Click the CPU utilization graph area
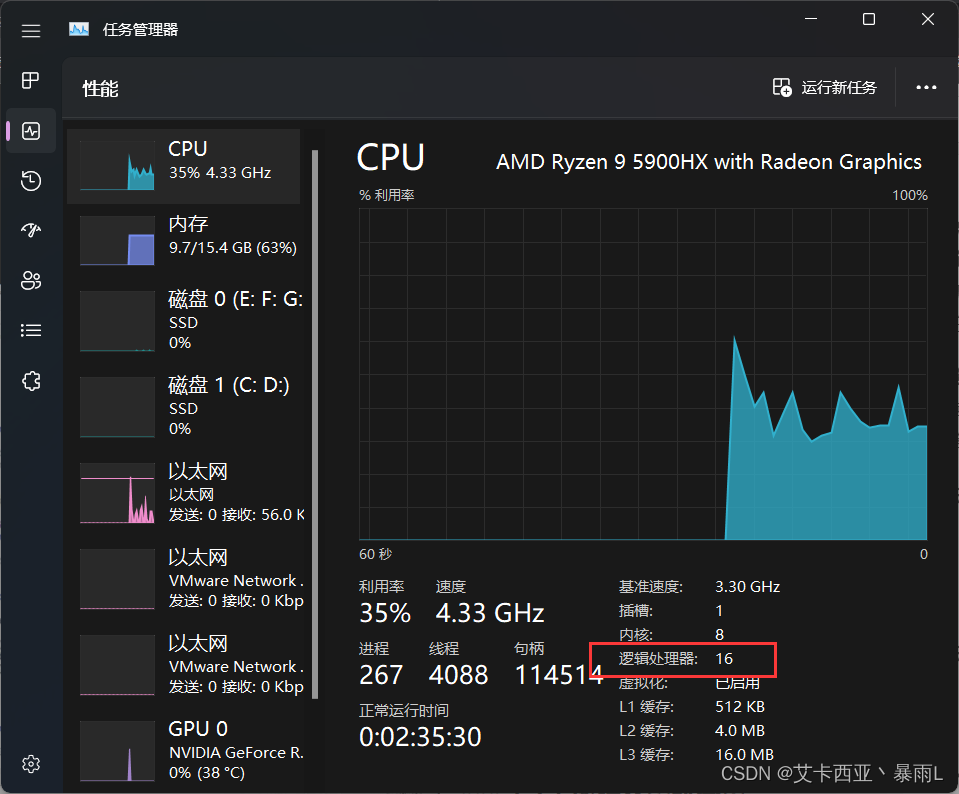959x794 pixels. tap(643, 374)
